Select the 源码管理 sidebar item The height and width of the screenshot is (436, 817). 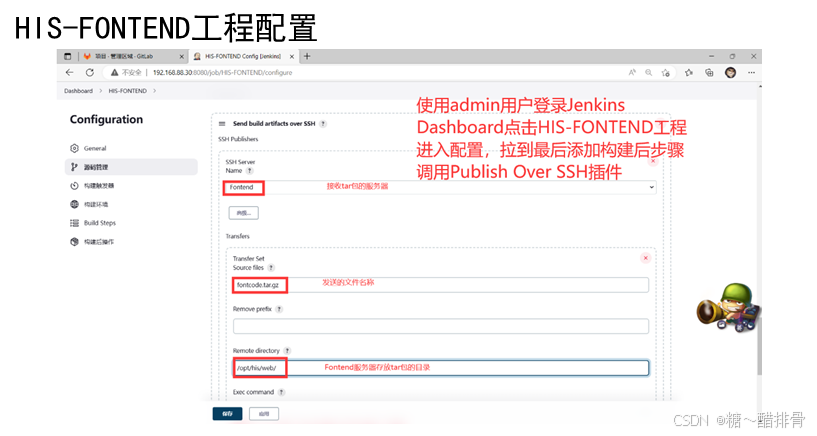tap(132, 167)
